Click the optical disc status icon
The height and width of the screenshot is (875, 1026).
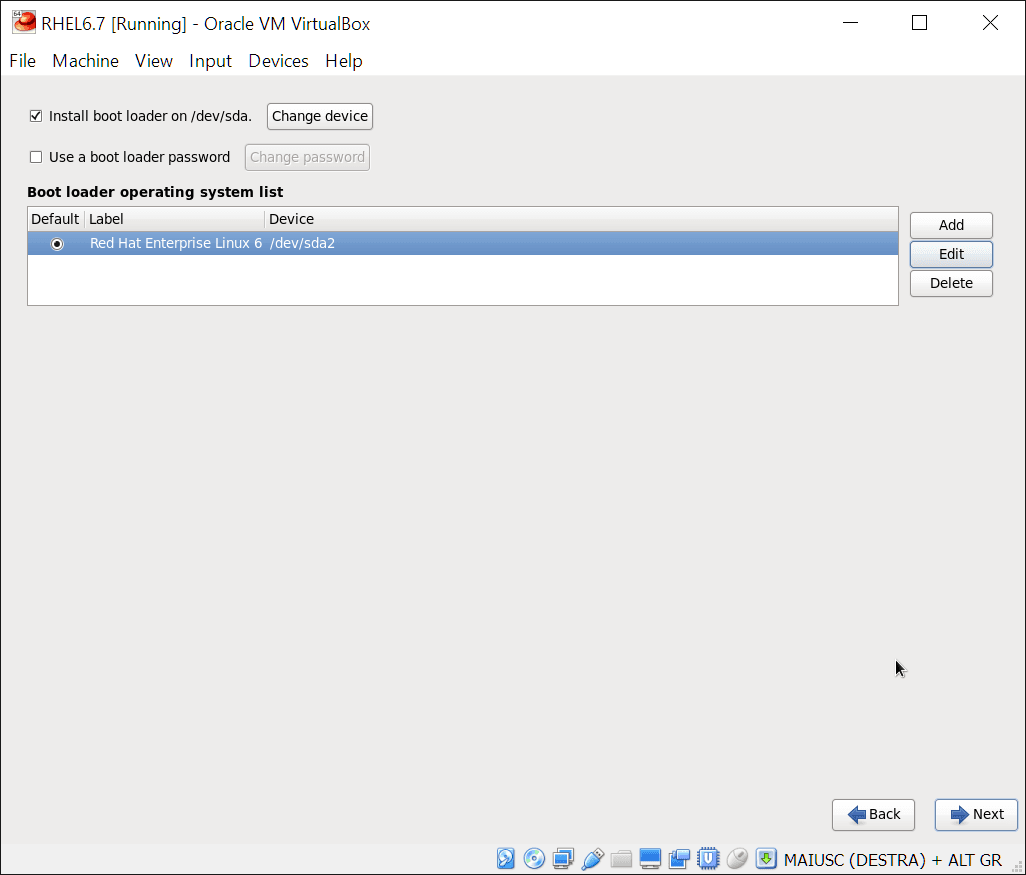(x=534, y=858)
